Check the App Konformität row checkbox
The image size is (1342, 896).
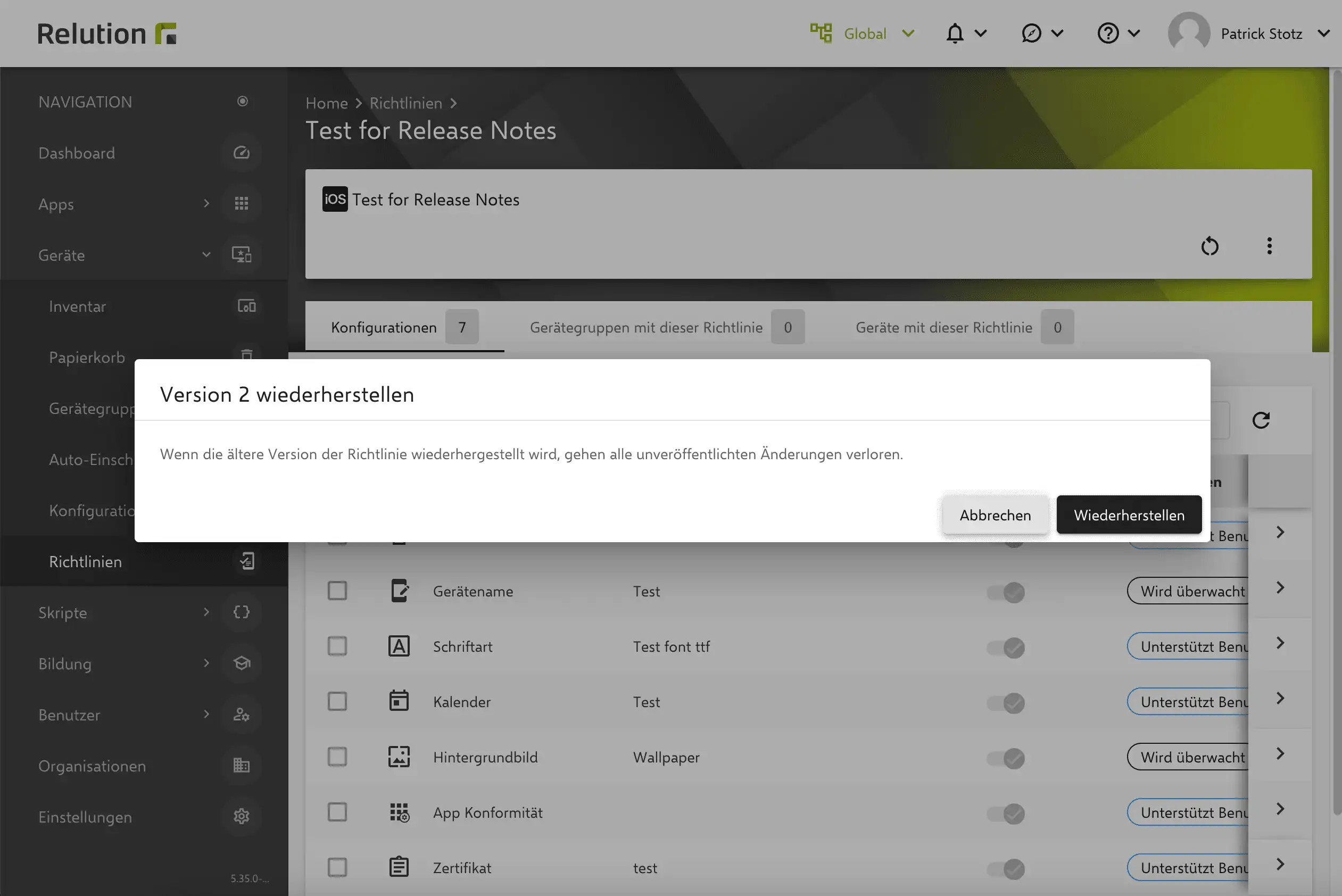[x=337, y=812]
